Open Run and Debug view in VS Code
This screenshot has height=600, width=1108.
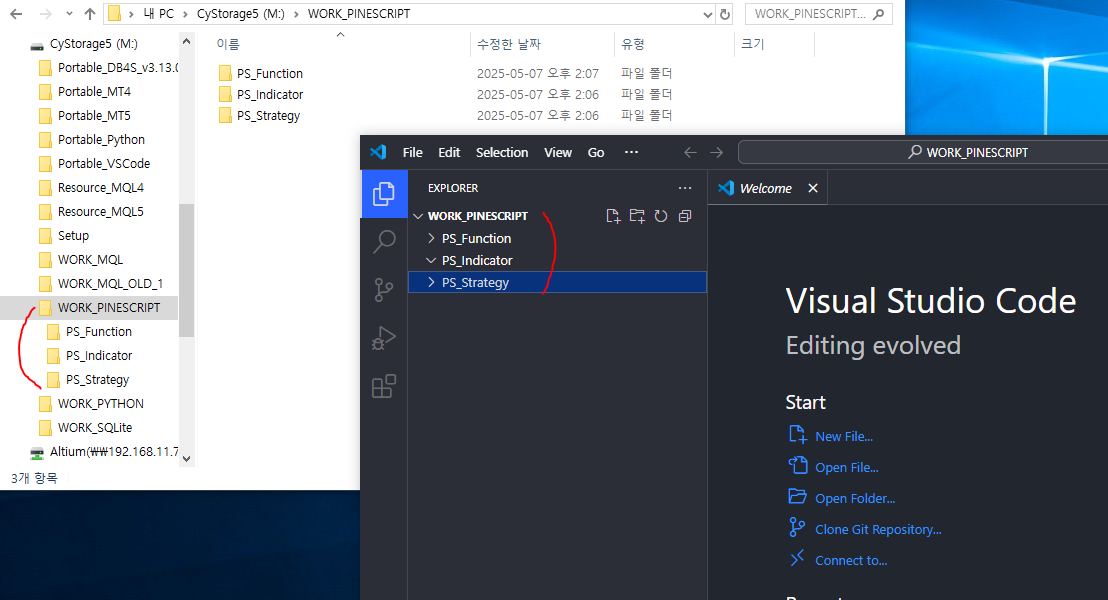point(384,339)
